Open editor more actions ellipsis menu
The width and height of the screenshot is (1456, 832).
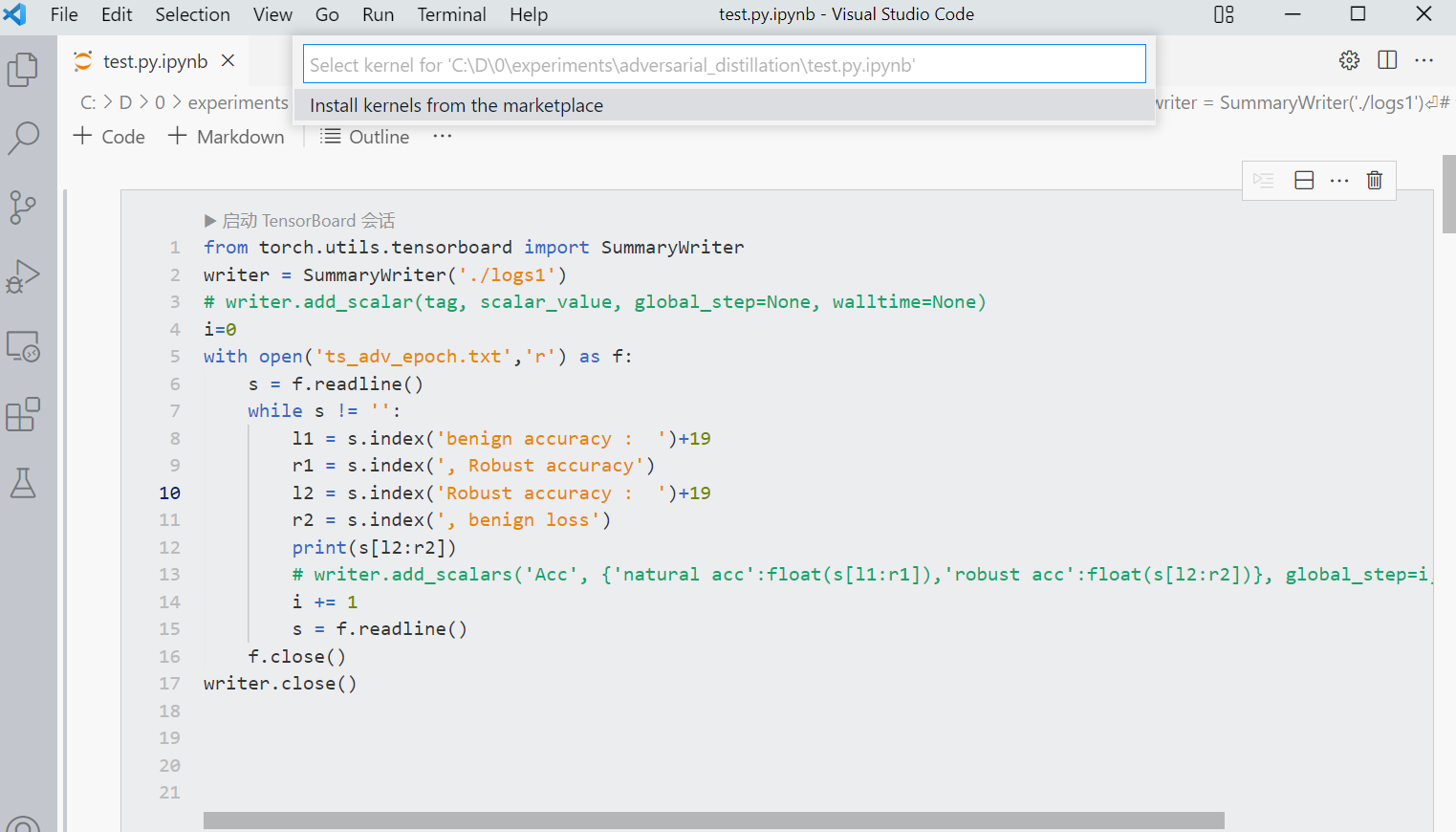1423,59
